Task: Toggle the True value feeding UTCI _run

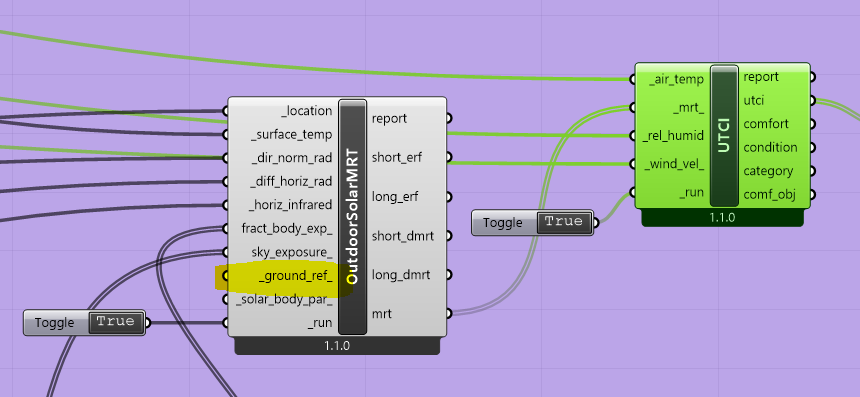Action: click(x=564, y=222)
